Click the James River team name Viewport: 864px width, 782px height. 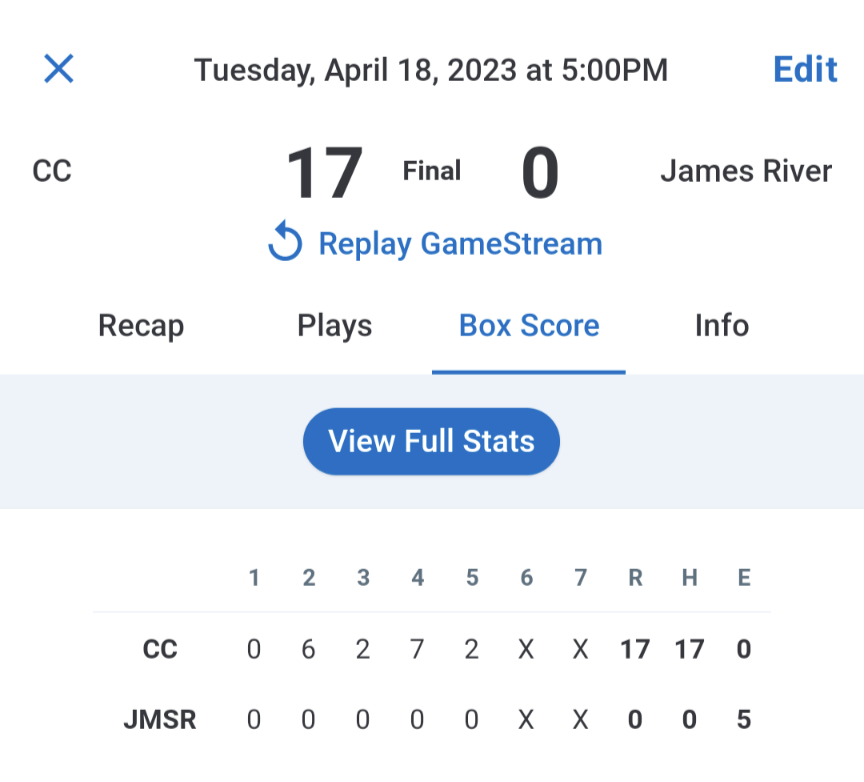746,171
